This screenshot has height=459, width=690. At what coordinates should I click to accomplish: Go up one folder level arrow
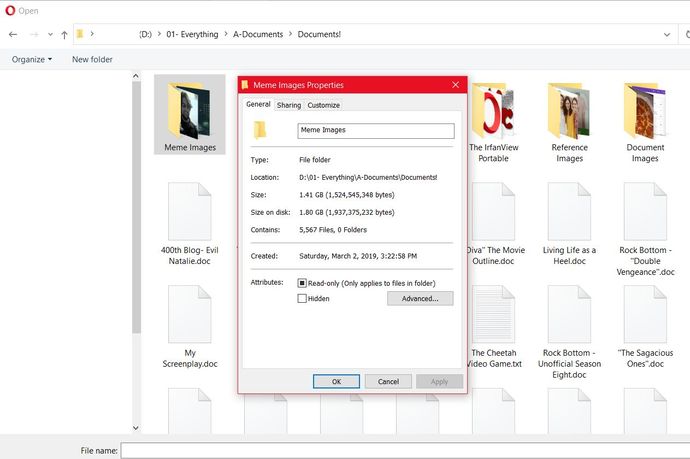point(64,35)
